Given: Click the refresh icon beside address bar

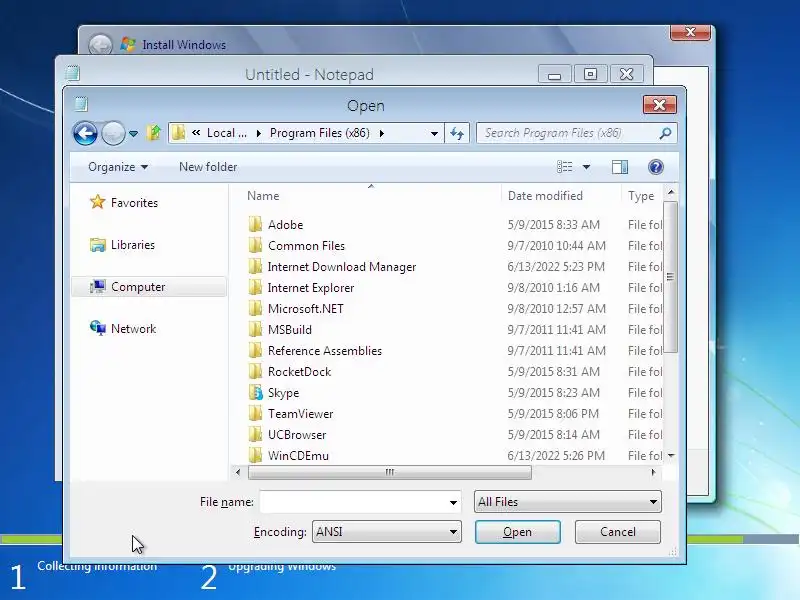Looking at the screenshot, I should 457,133.
